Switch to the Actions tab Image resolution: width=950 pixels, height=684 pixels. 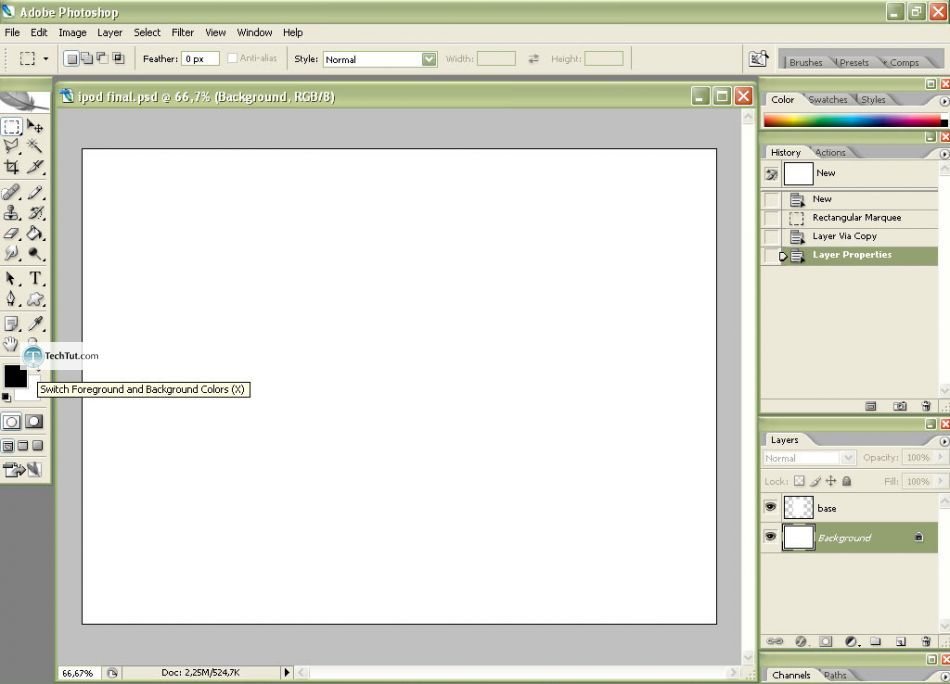pyautogui.click(x=830, y=153)
